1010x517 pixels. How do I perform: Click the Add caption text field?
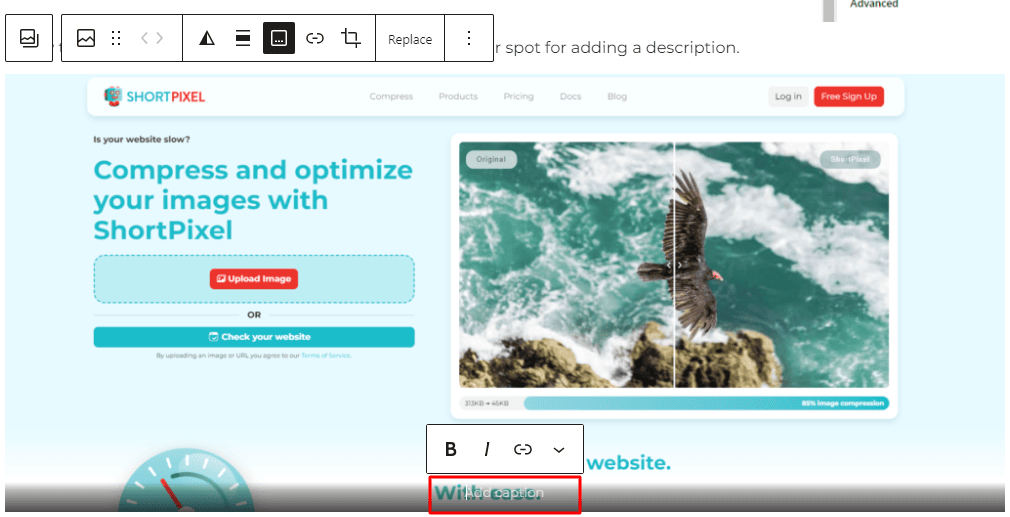click(x=505, y=494)
